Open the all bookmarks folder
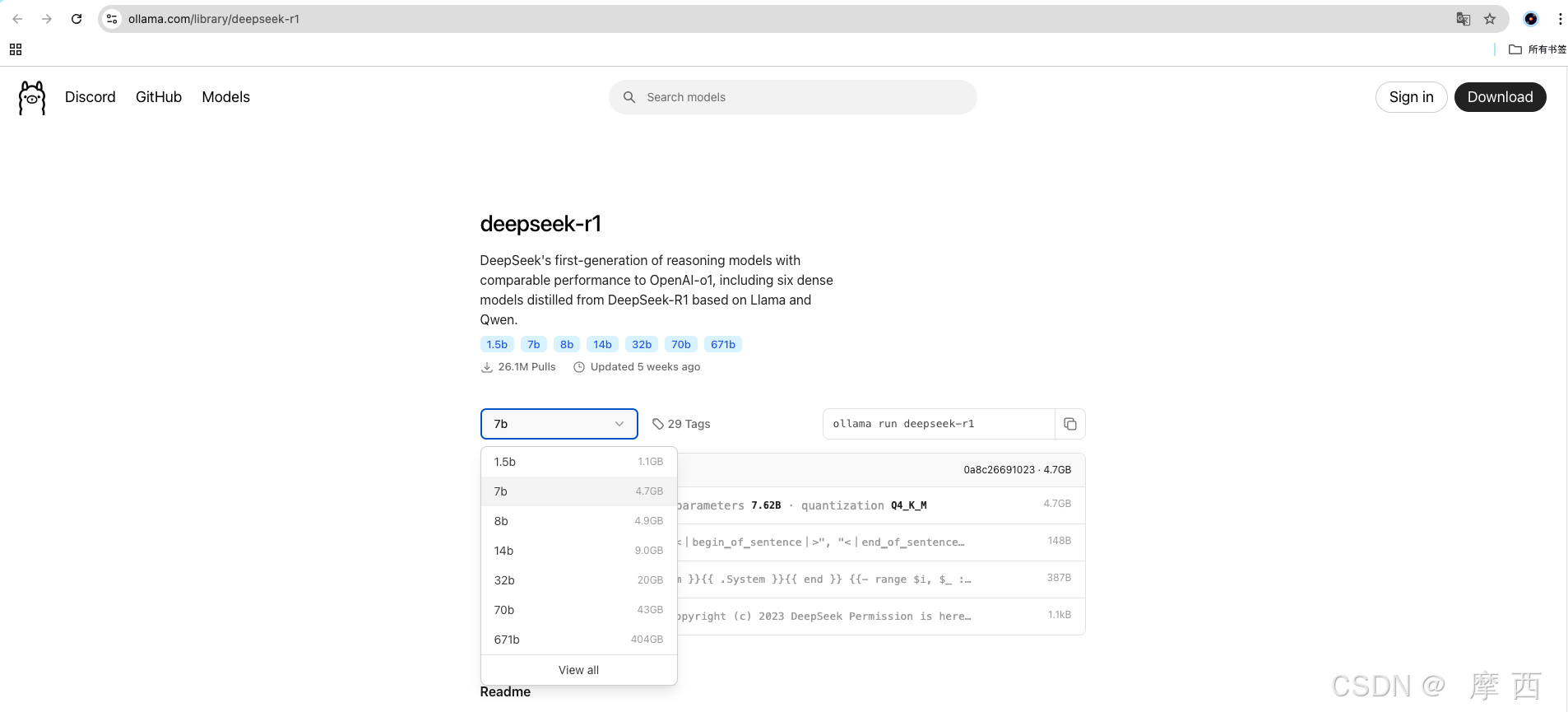1568x712 pixels. 1538,49
